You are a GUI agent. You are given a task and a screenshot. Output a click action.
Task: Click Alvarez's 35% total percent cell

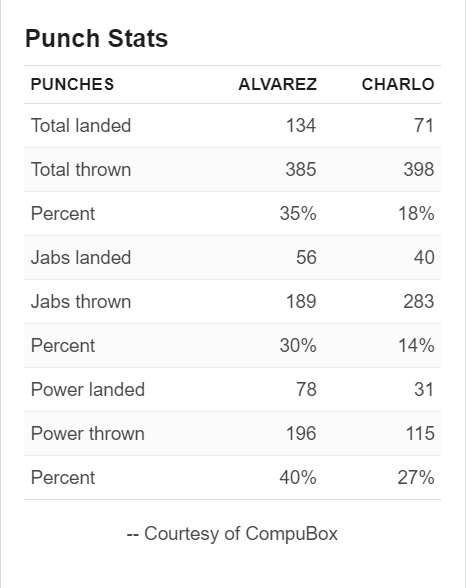coord(298,213)
